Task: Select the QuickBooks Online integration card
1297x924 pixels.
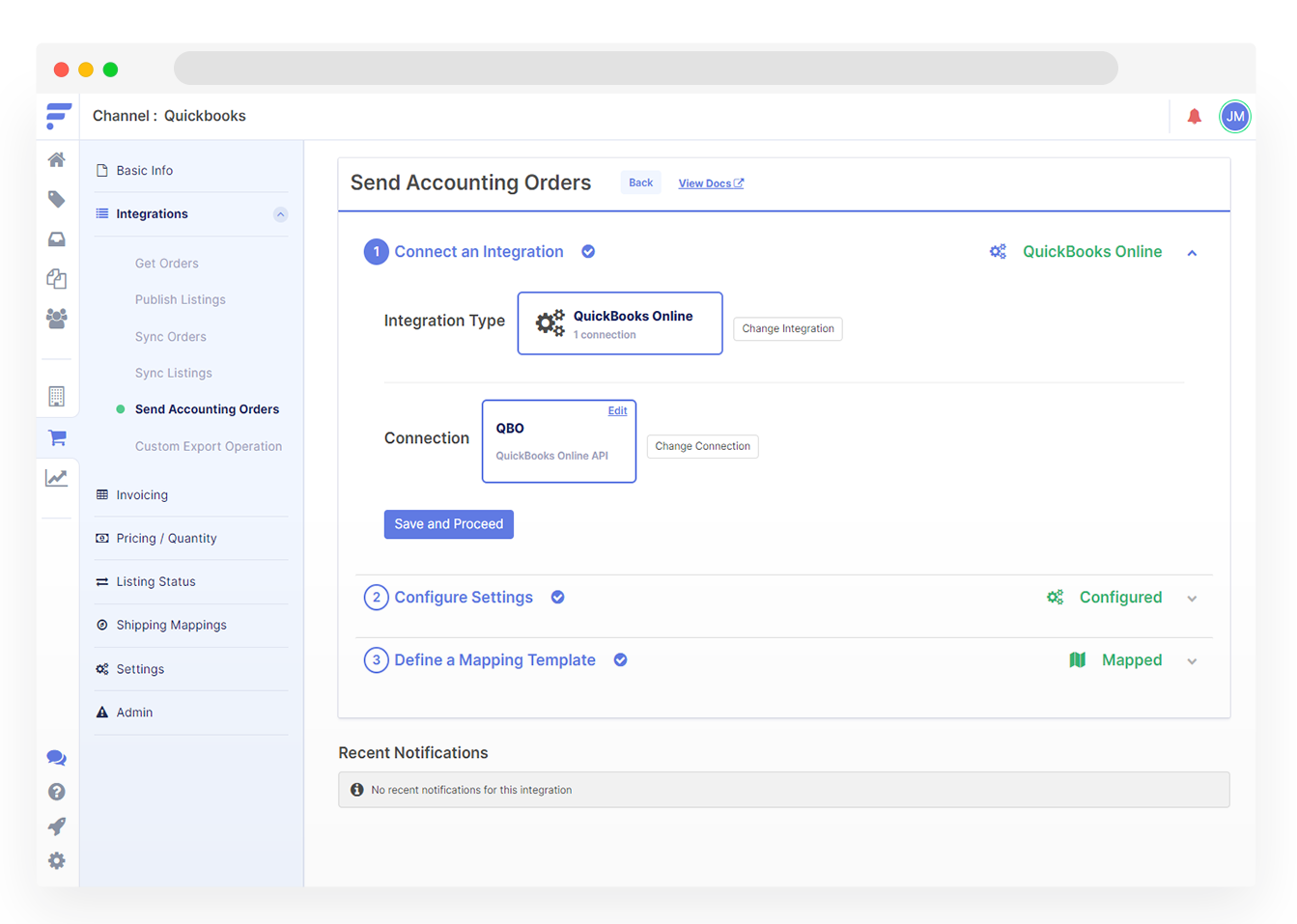Action: (x=620, y=323)
